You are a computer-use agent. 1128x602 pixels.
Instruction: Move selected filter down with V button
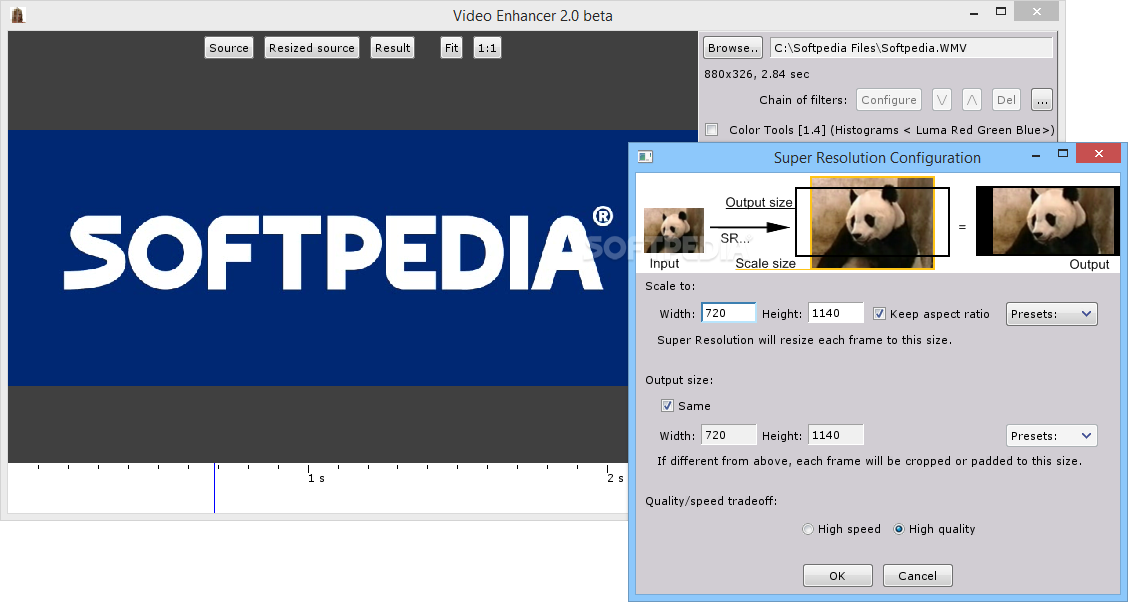942,100
